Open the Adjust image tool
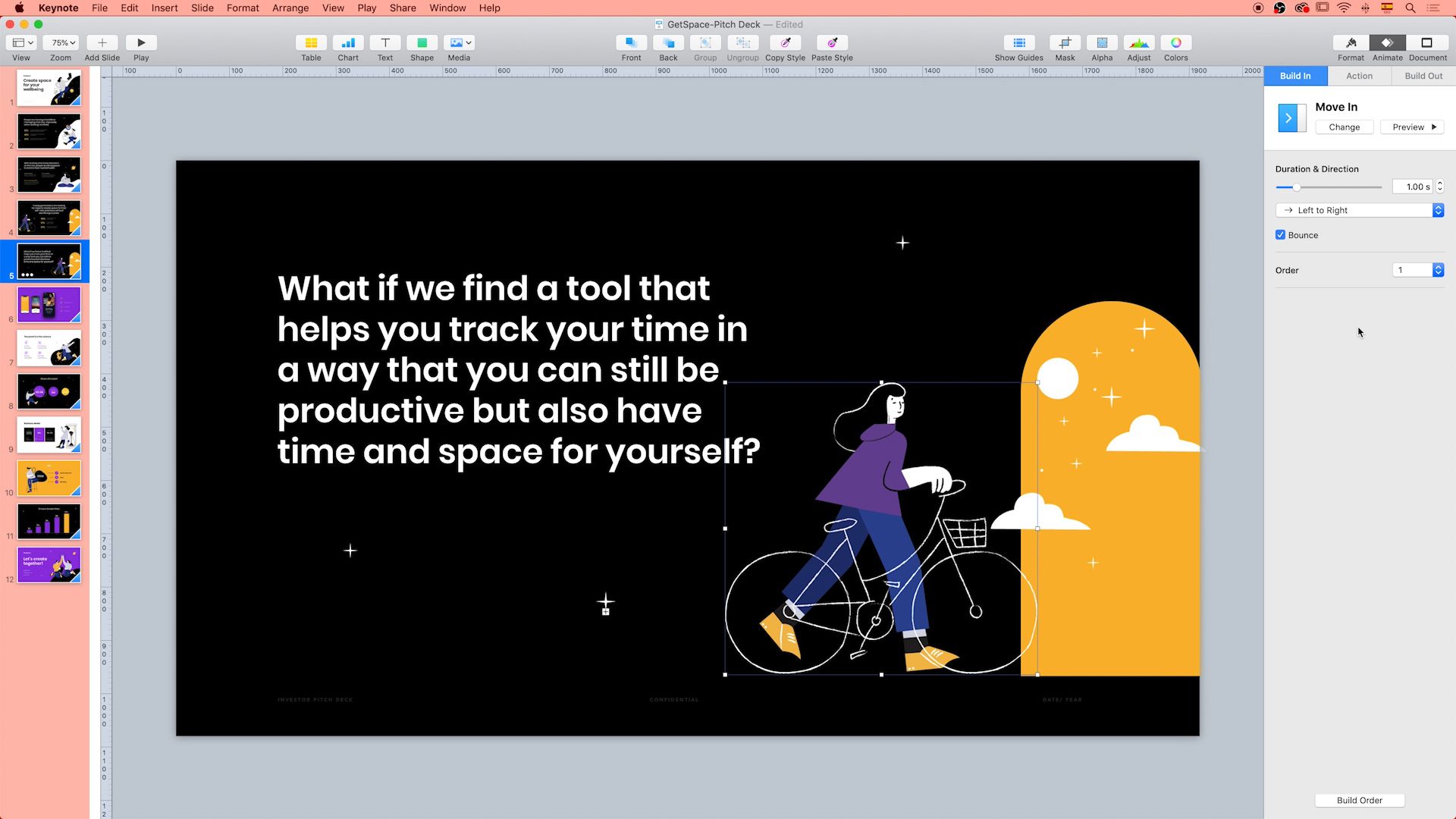The width and height of the screenshot is (1456, 819). tap(1139, 43)
